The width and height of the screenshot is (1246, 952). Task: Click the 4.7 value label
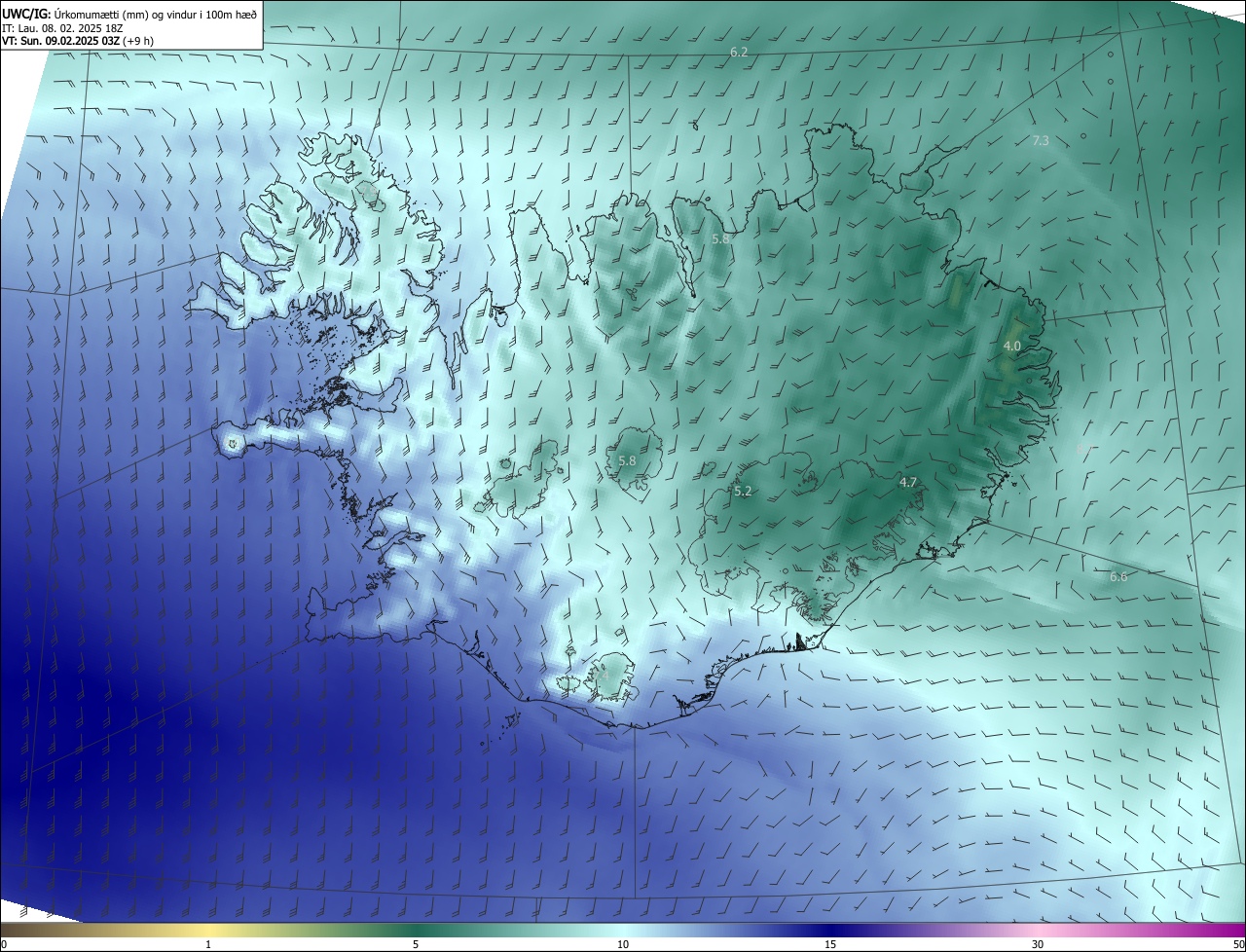tap(908, 483)
